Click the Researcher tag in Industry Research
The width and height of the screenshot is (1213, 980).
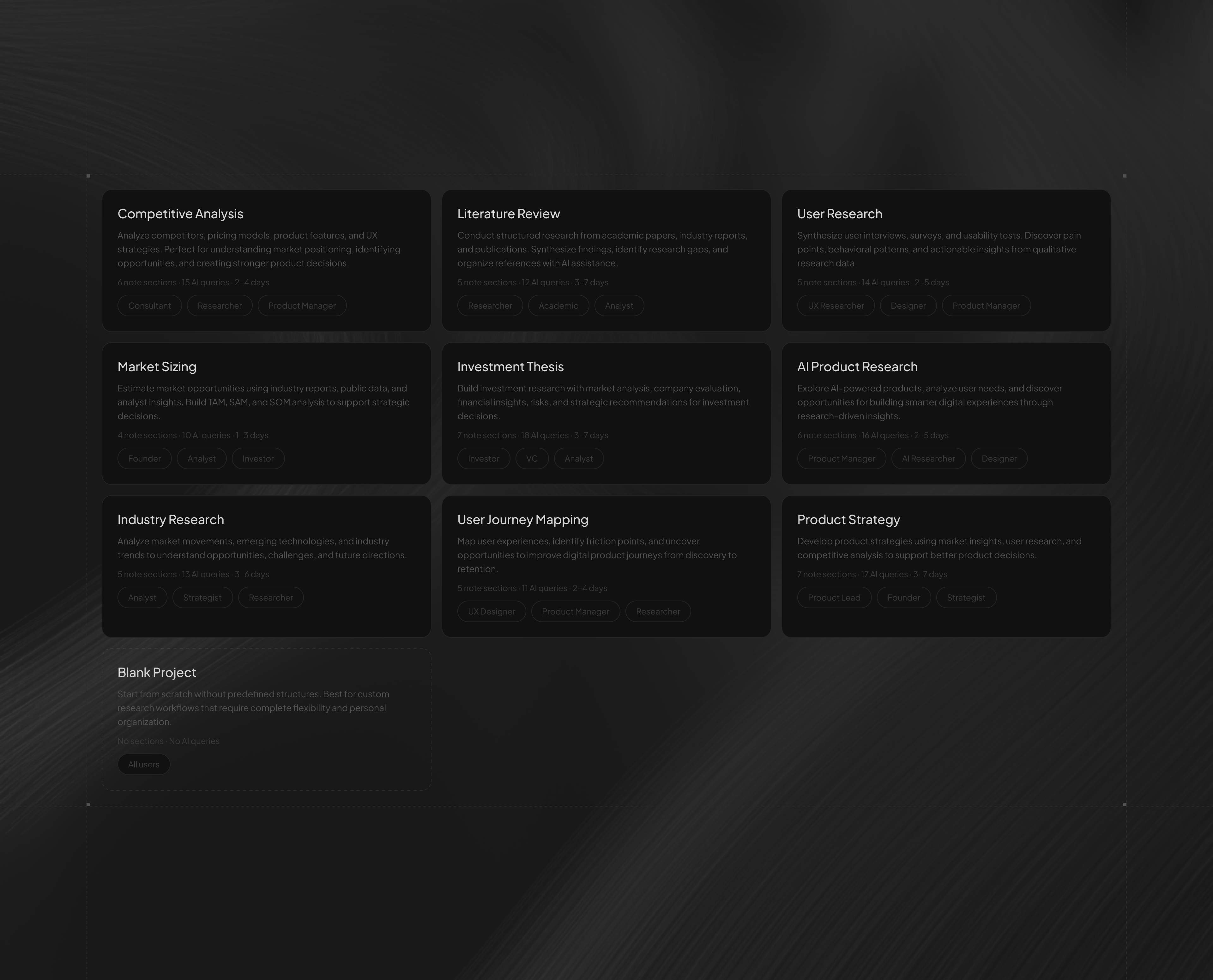[x=271, y=597]
